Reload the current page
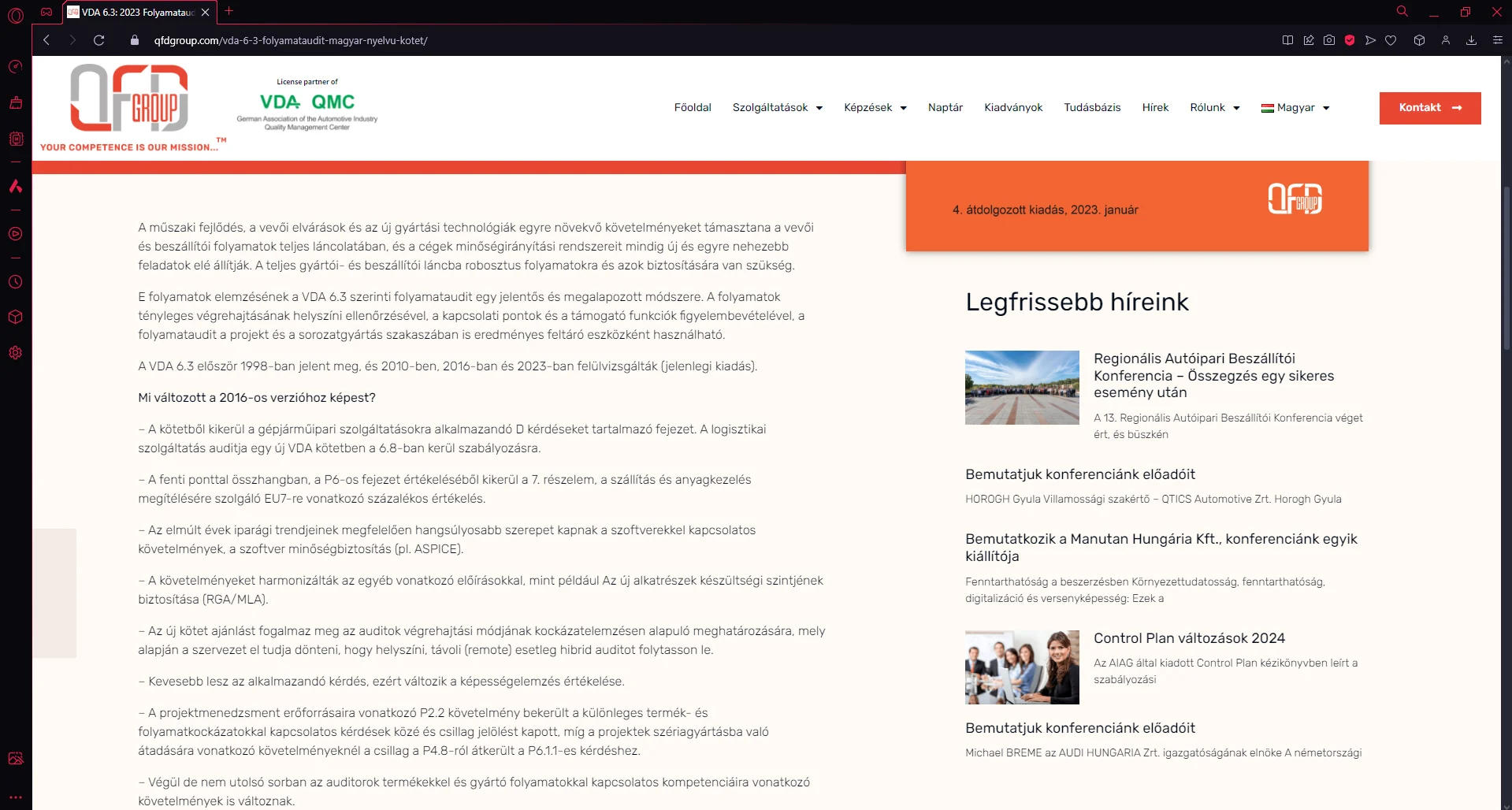 click(98, 40)
